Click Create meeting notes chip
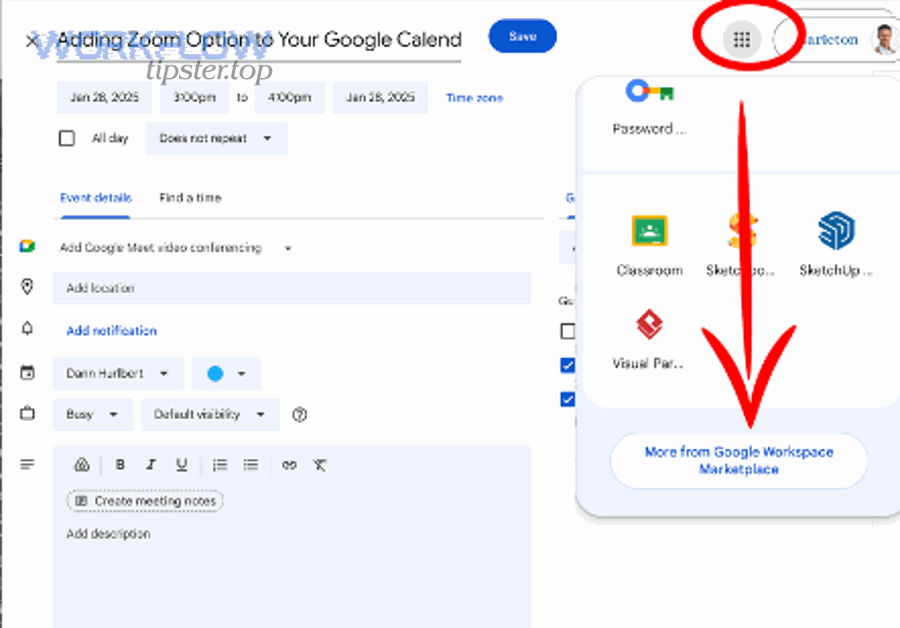 click(145, 501)
